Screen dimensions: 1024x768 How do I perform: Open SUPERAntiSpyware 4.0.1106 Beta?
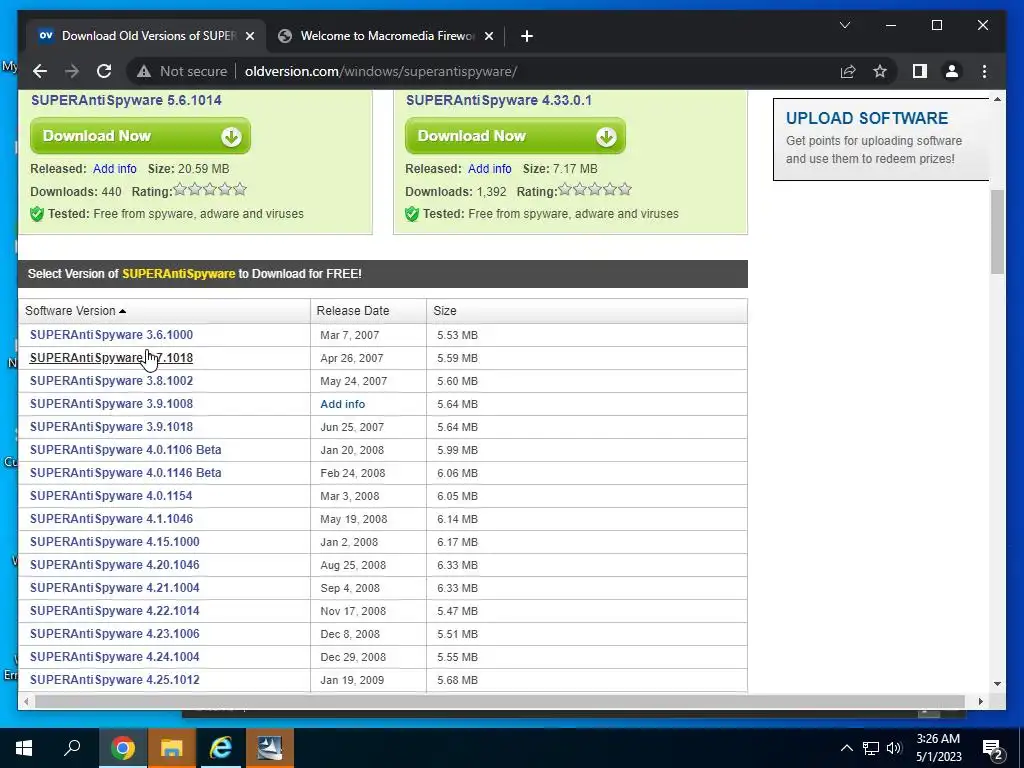125,450
